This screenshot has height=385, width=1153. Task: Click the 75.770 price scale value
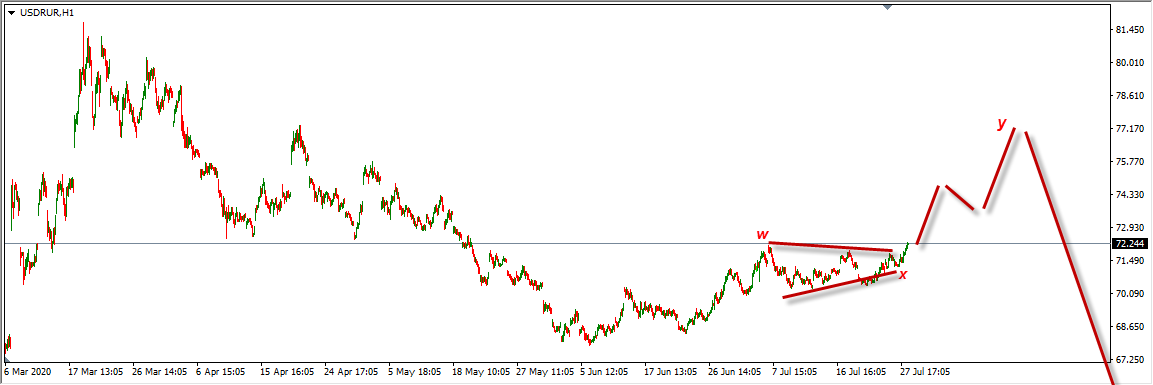coord(1129,162)
